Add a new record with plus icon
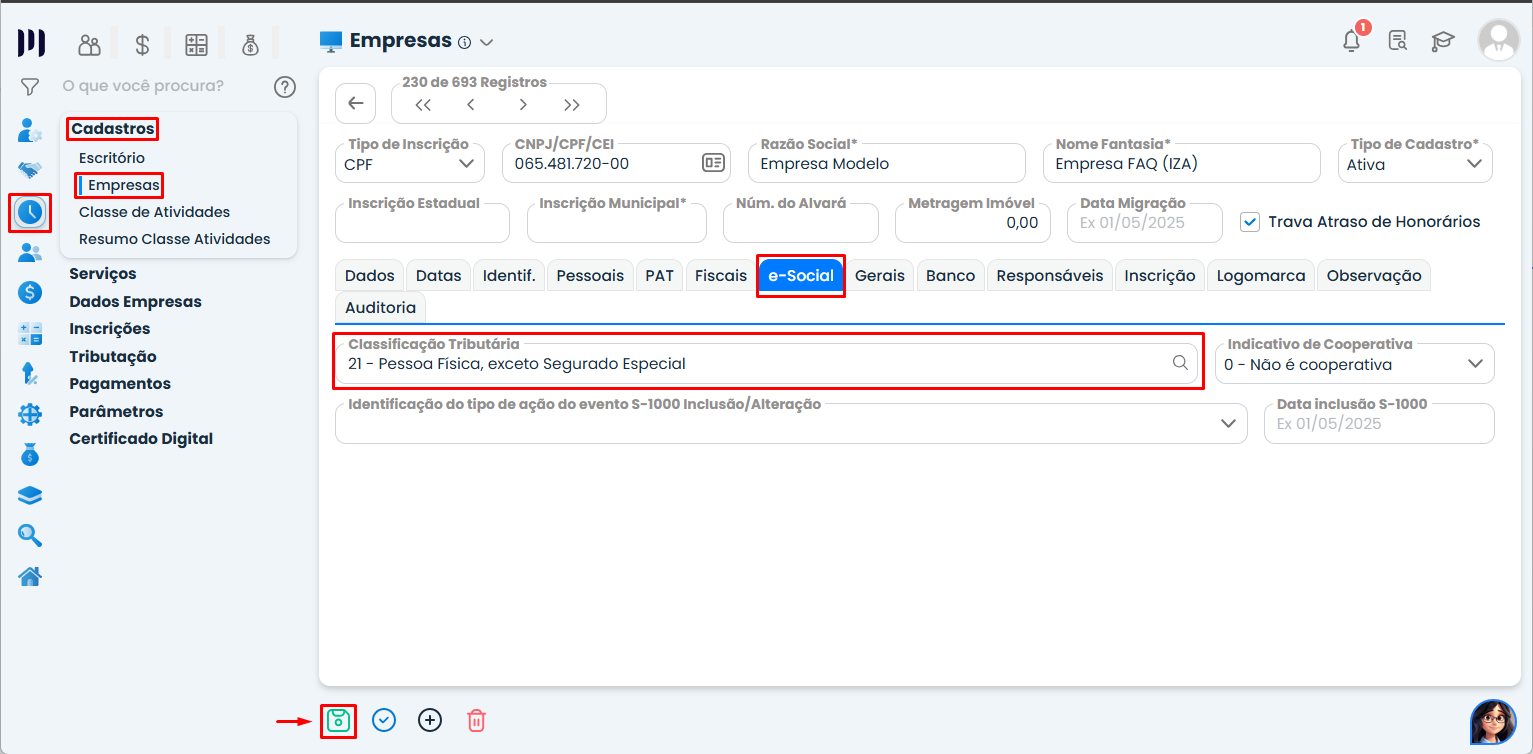 [430, 720]
